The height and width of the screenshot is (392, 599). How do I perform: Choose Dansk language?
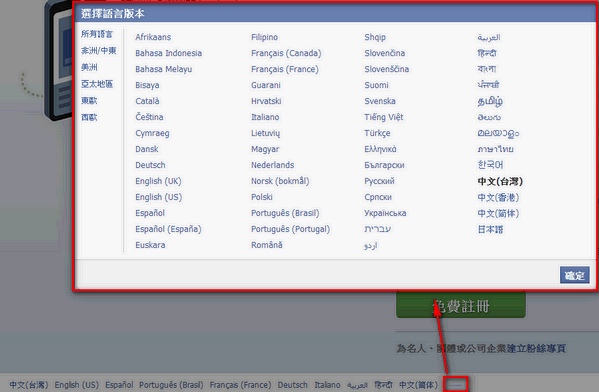147,149
